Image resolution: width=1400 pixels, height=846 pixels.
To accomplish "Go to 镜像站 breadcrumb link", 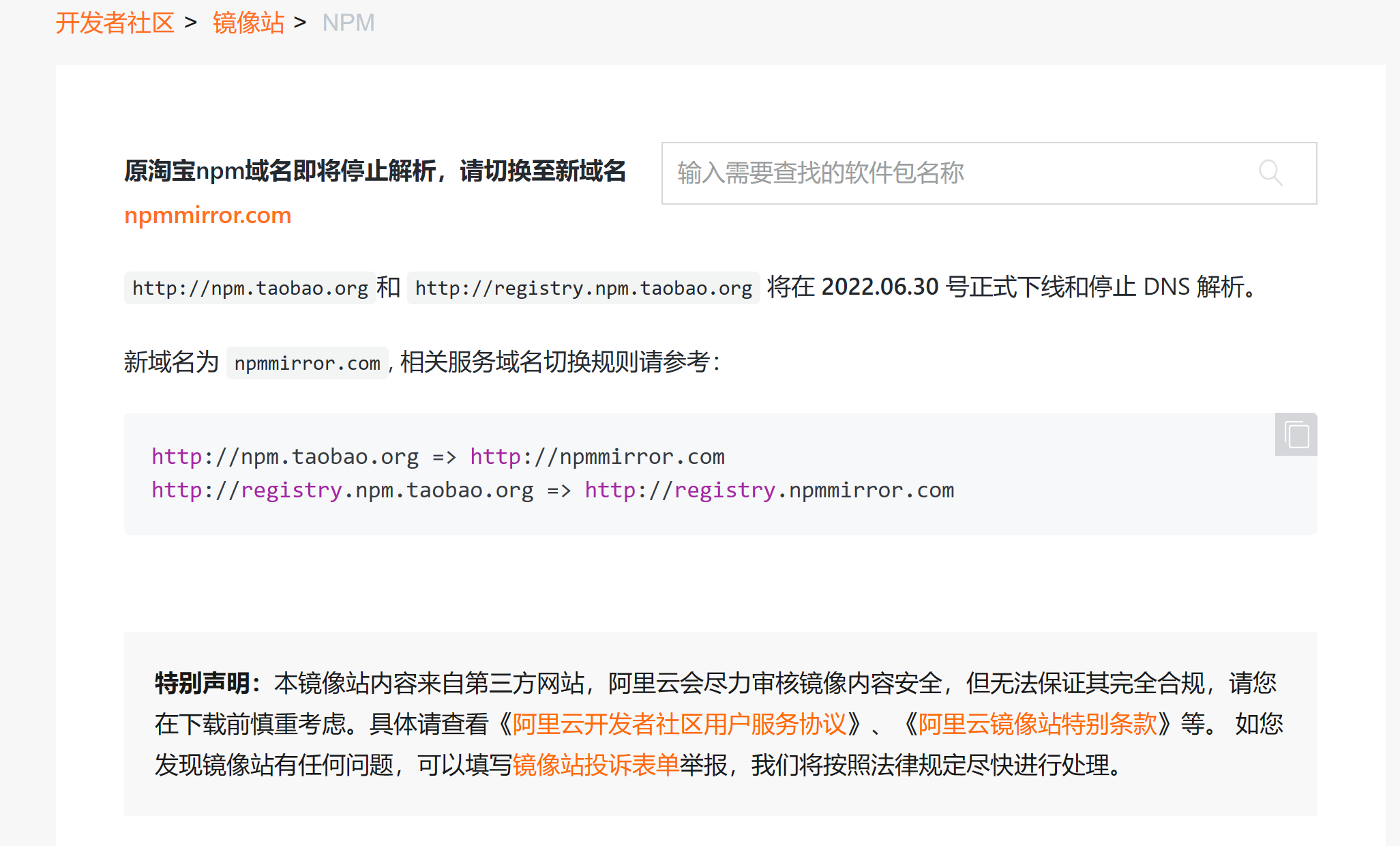I will (x=248, y=23).
